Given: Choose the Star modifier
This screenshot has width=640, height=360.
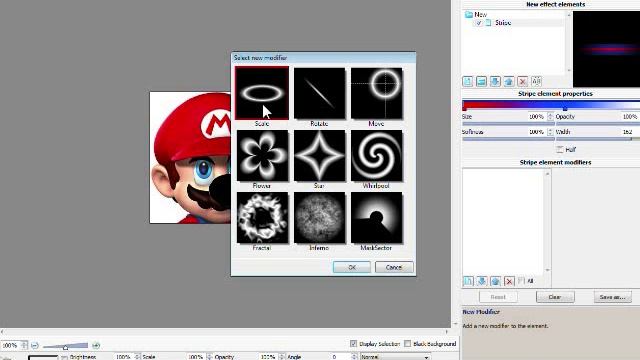Looking at the screenshot, I should 319,156.
